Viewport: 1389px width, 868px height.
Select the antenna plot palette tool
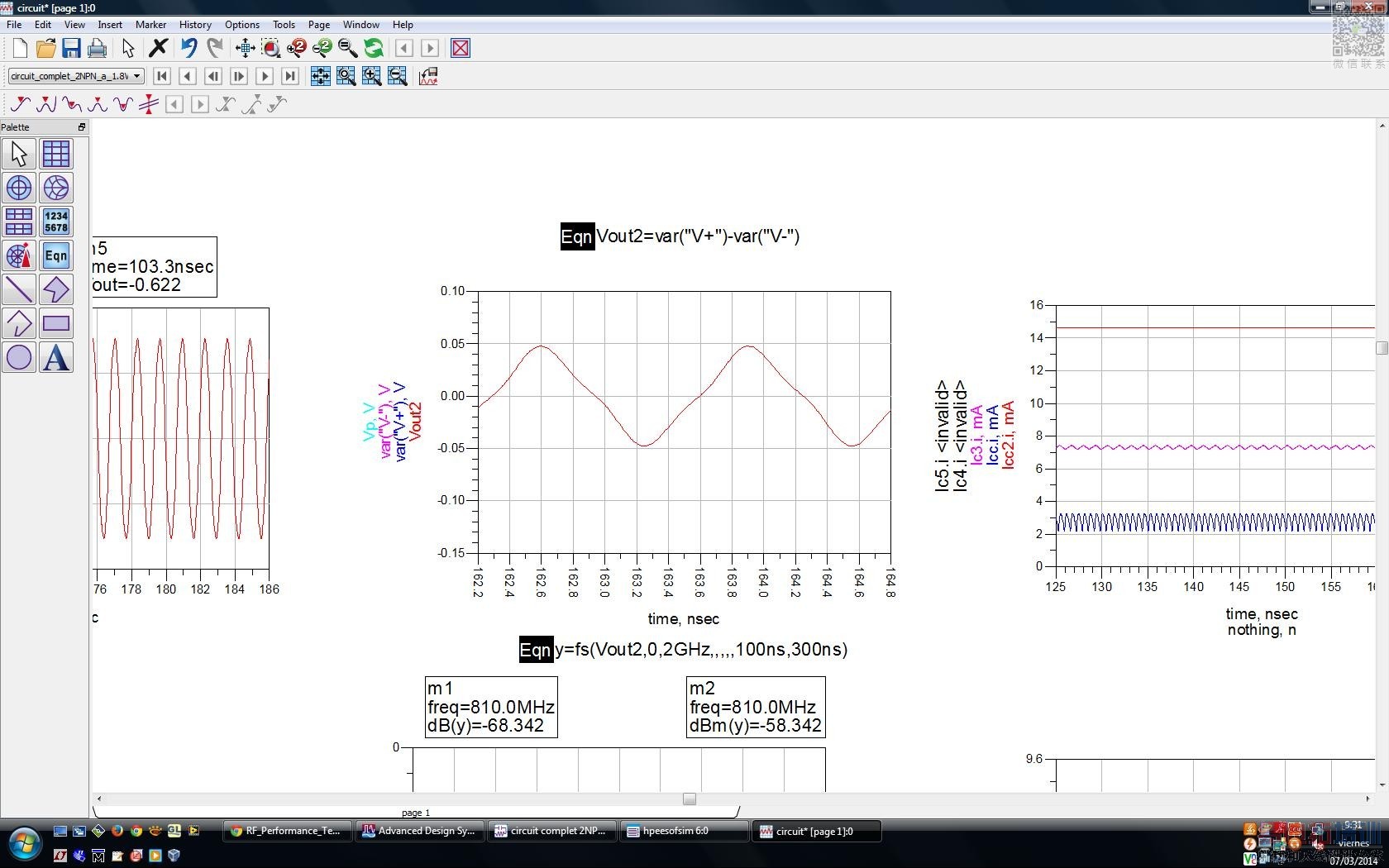pos(19,255)
